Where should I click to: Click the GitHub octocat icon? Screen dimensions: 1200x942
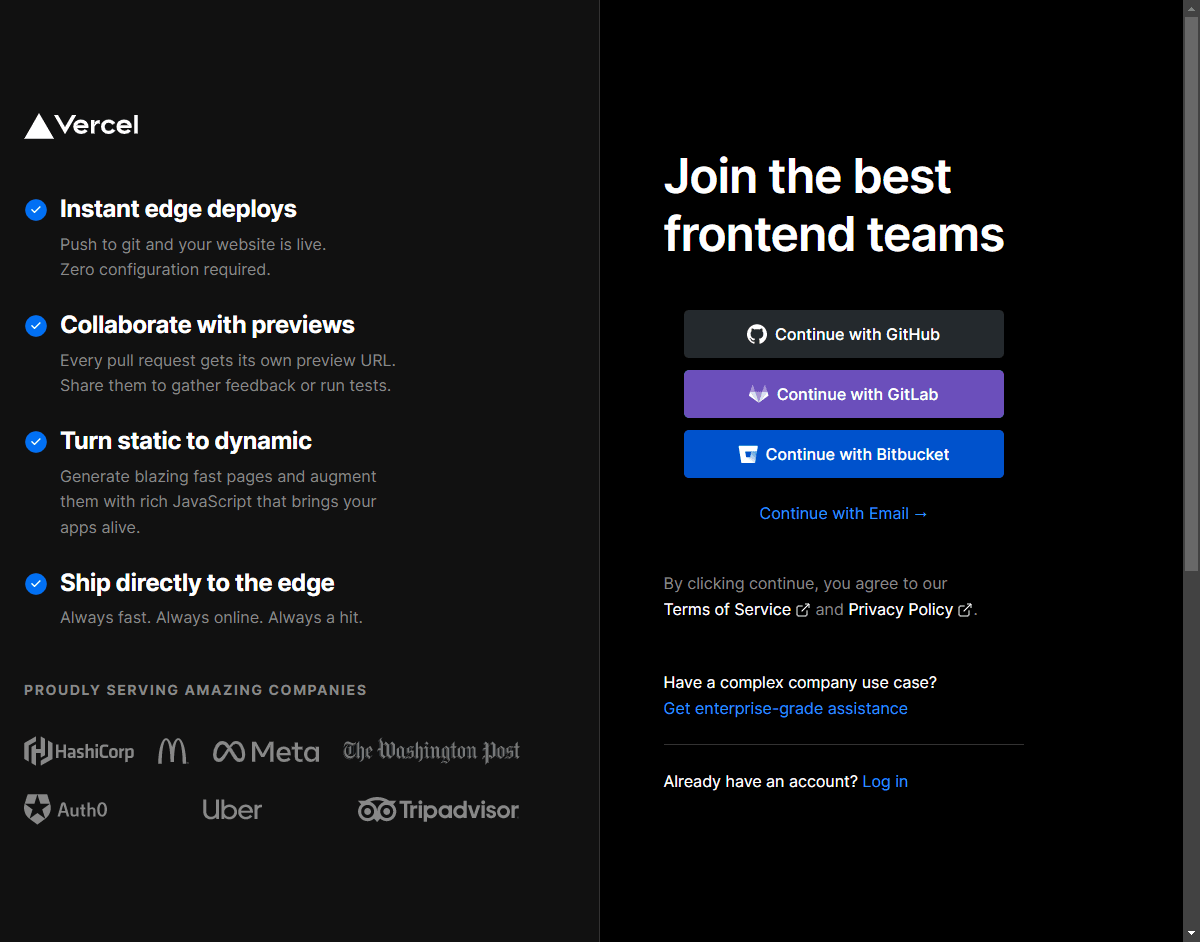(757, 334)
